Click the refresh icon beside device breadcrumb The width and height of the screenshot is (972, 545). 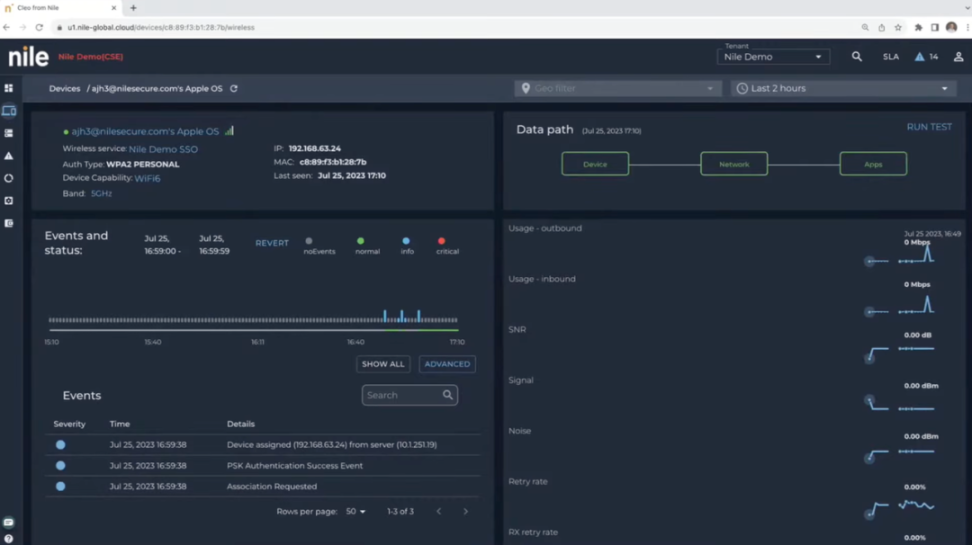click(x=234, y=89)
